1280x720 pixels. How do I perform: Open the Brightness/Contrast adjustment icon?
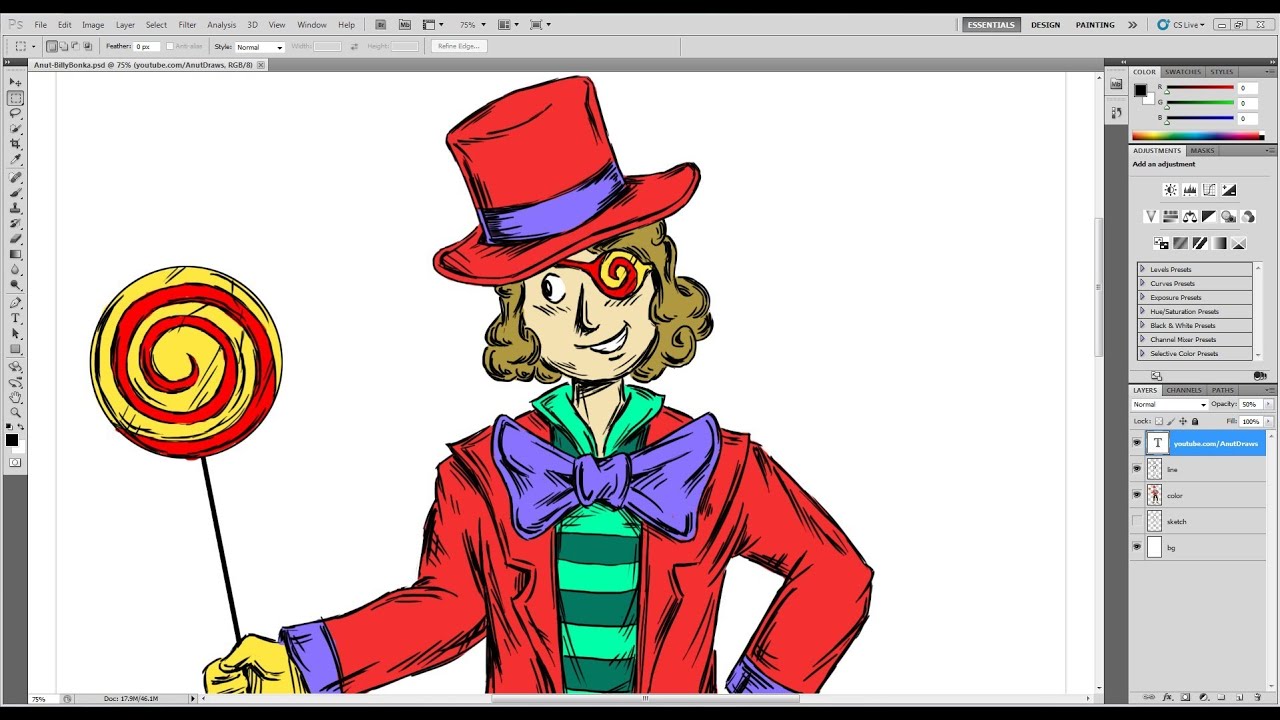point(1170,189)
